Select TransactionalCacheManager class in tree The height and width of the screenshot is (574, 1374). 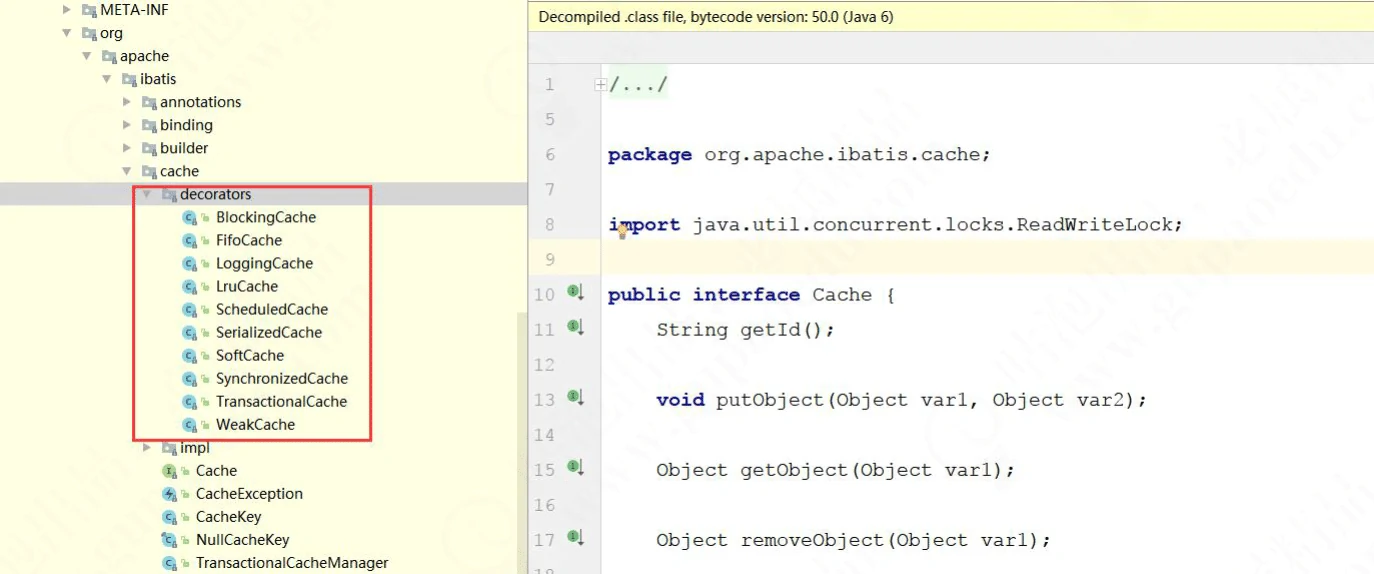click(x=291, y=563)
